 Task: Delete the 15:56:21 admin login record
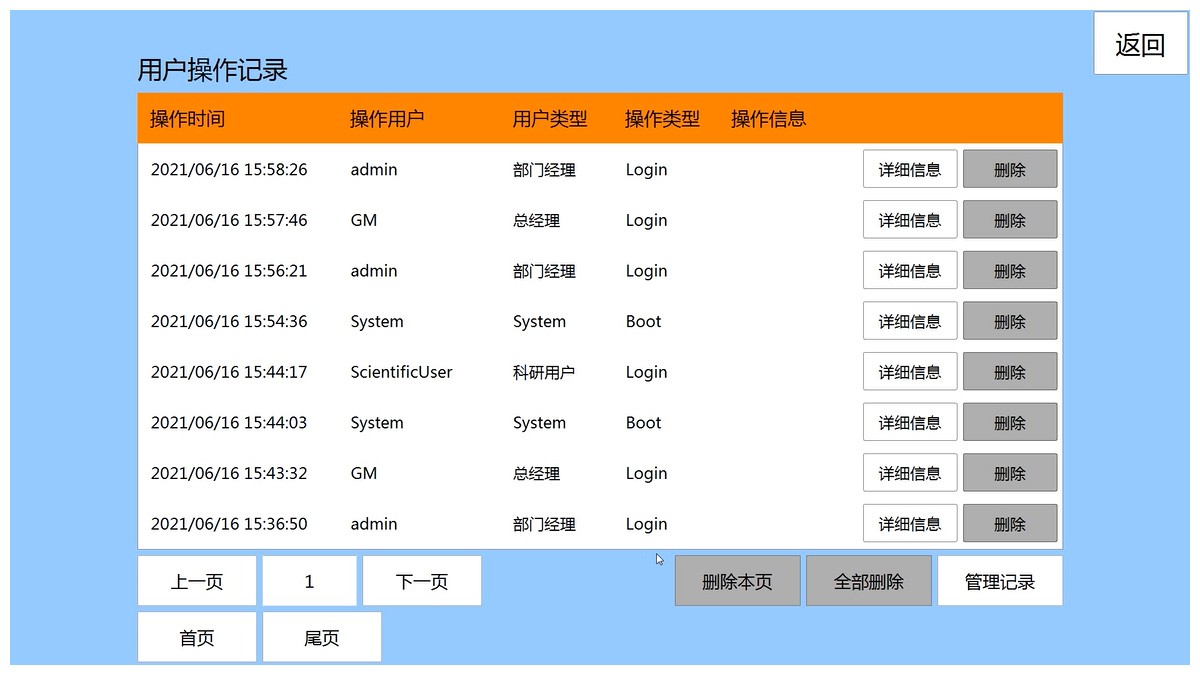(x=1009, y=271)
